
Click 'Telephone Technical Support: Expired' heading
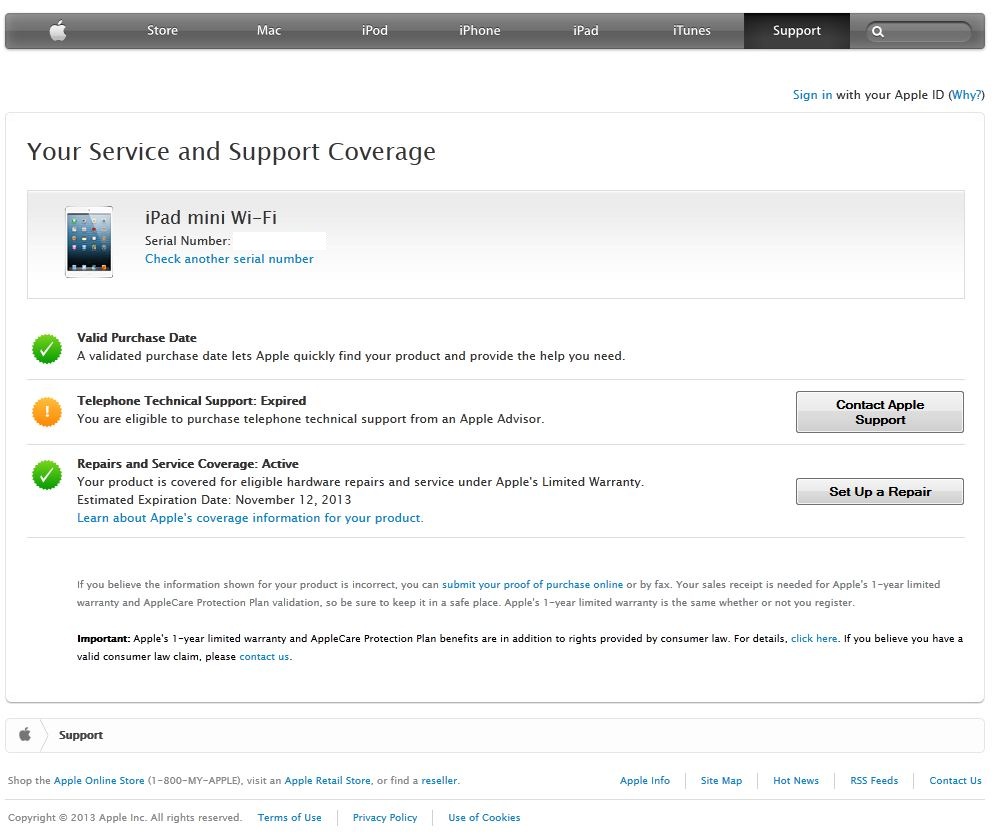pyautogui.click(x=191, y=401)
